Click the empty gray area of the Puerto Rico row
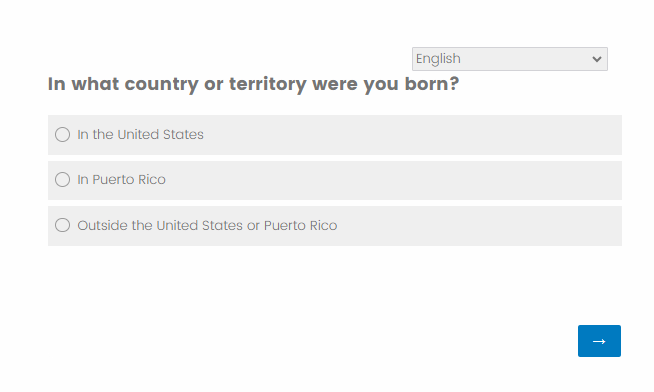The image size is (654, 392). click(x=392, y=180)
